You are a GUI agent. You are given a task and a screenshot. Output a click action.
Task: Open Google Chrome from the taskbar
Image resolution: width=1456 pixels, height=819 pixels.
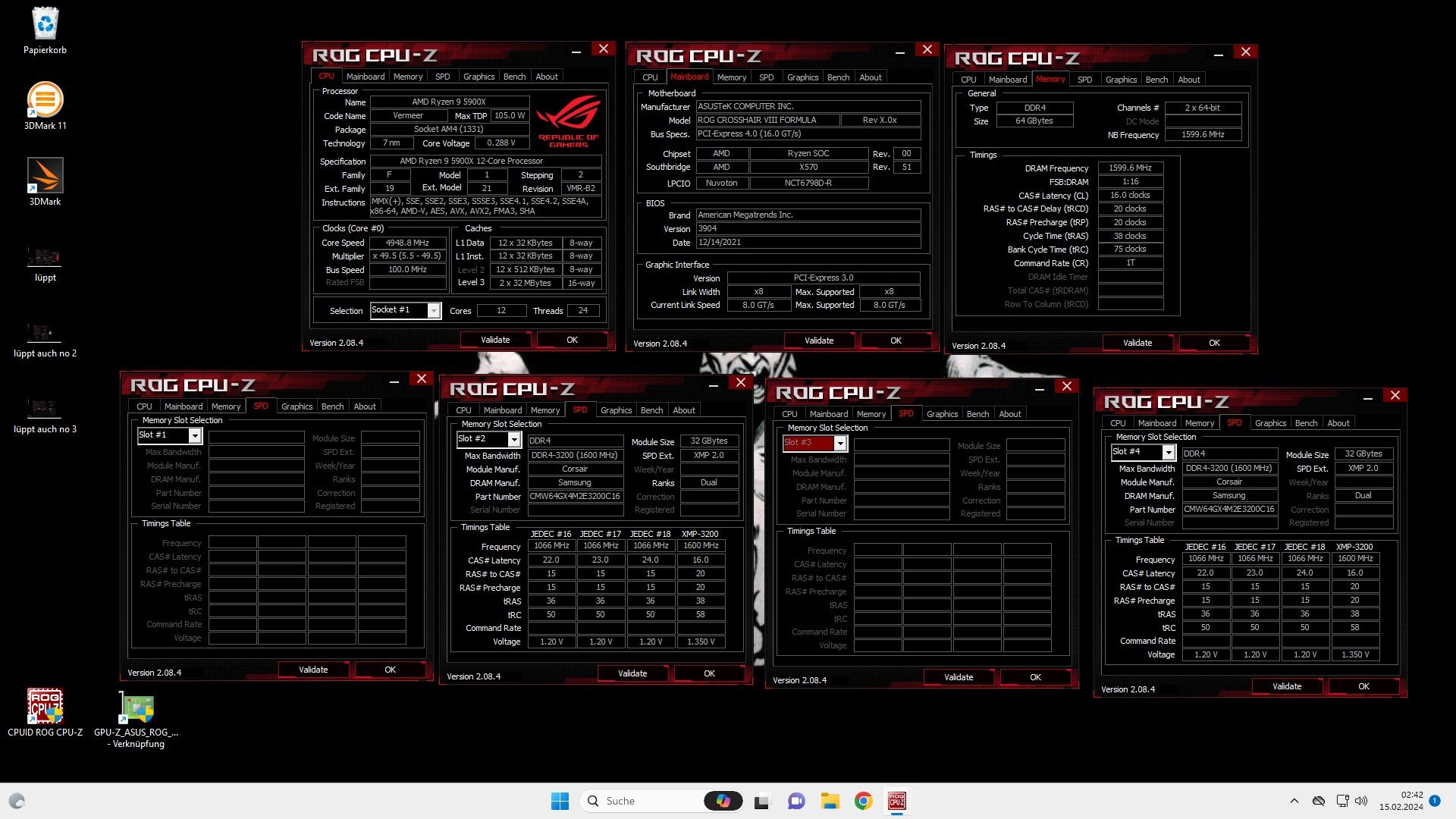[863, 801]
